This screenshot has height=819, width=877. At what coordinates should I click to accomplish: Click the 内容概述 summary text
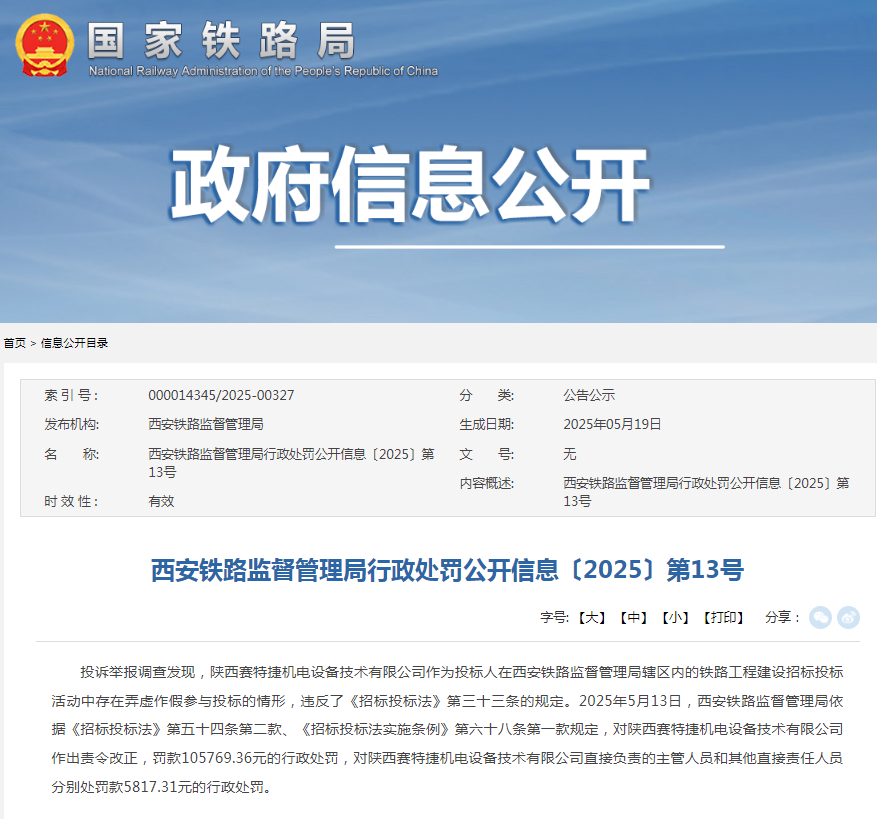point(706,492)
